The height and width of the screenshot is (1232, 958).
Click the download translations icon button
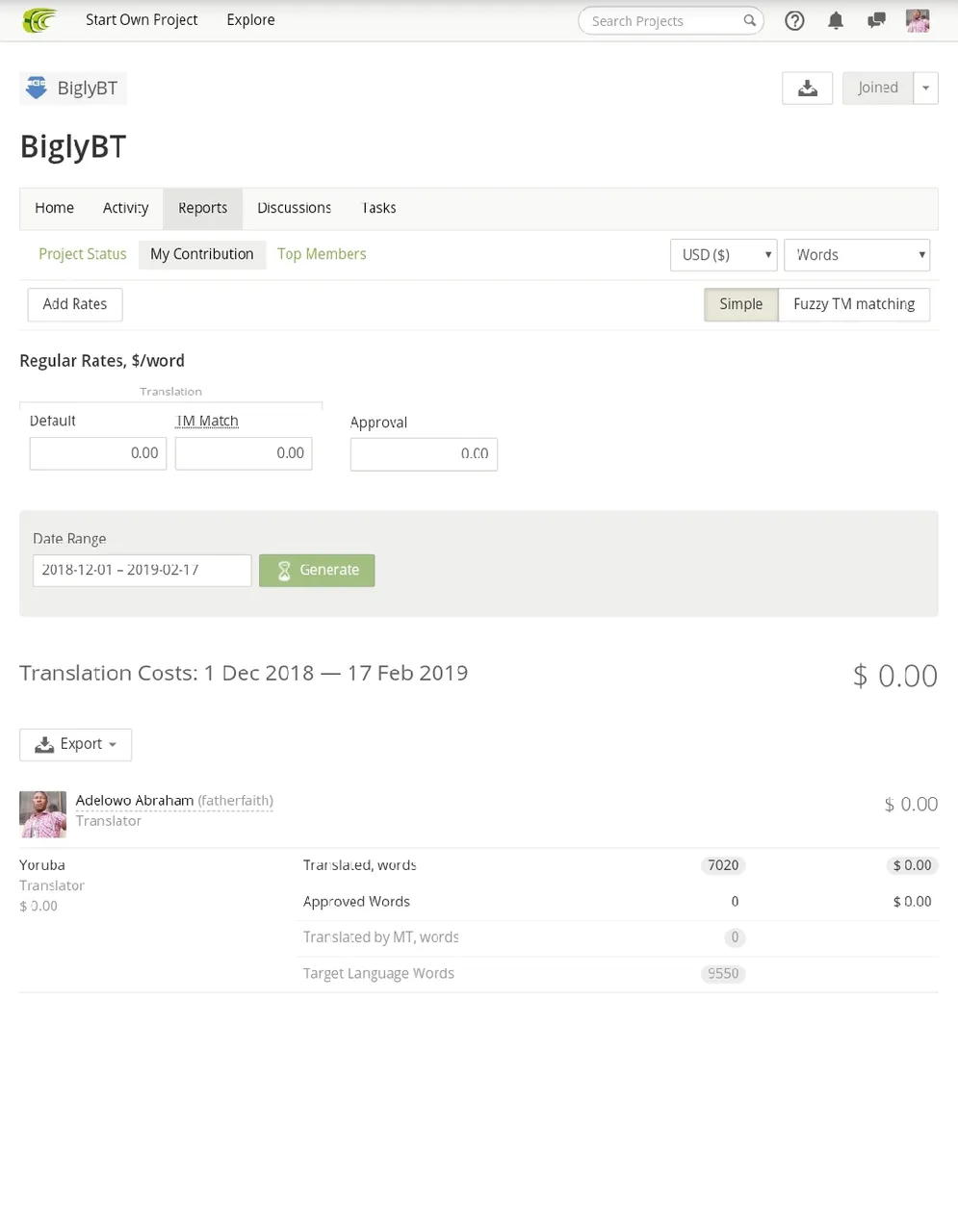(808, 88)
